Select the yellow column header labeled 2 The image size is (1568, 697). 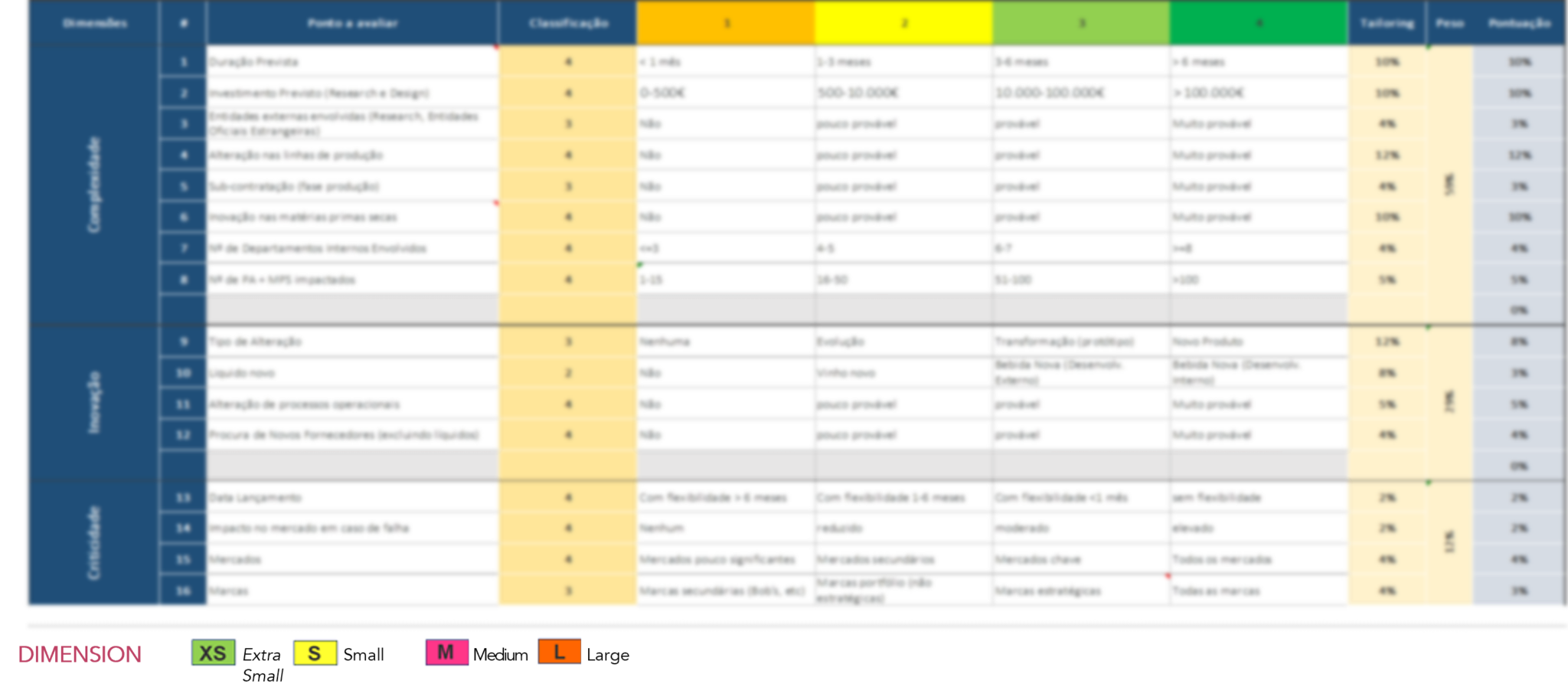(903, 23)
